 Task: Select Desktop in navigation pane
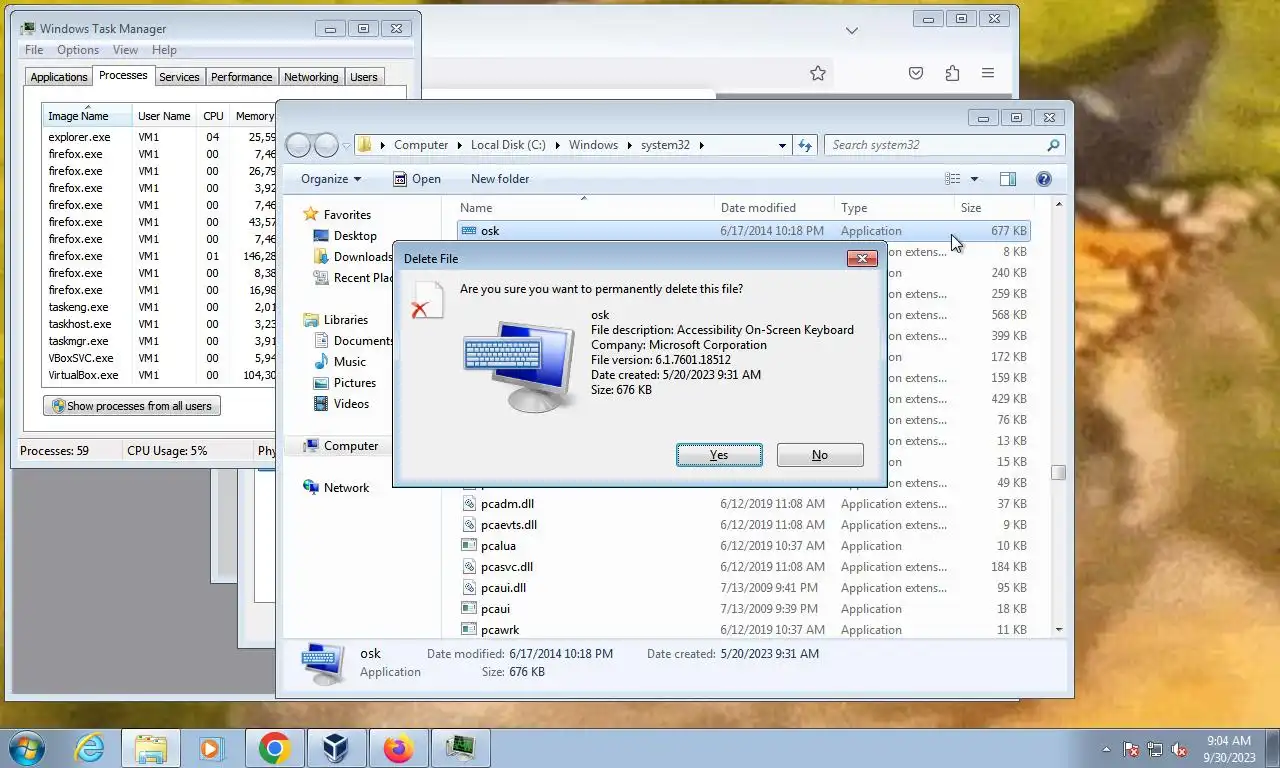tap(355, 236)
